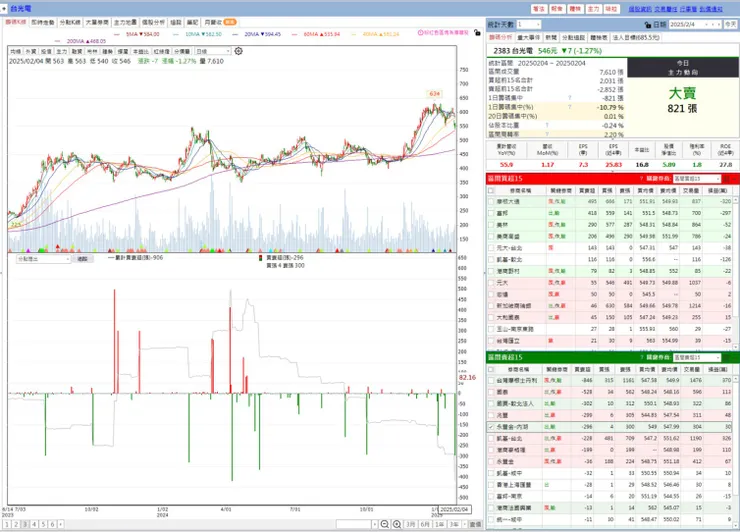Open the 個股資訊 link
The image size is (740, 532).
tap(640, 9)
